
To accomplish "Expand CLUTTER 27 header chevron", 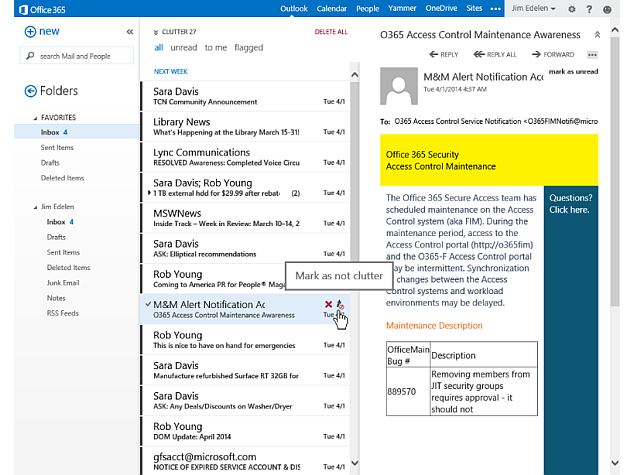I will pos(156,32).
